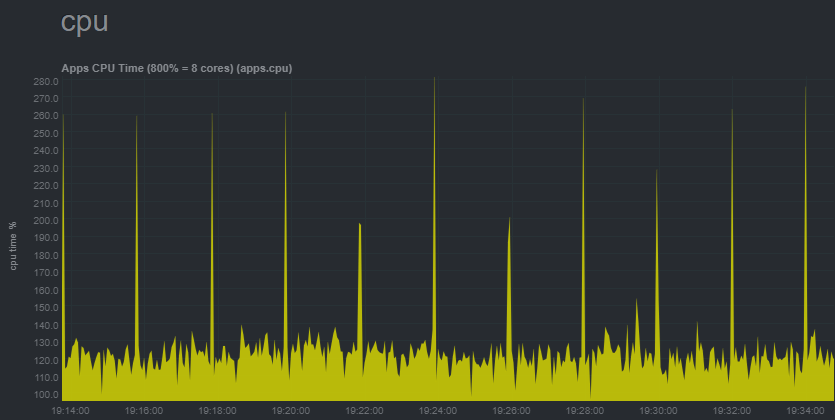
Task: Click the 130.0 y-axis label
Action: pyautogui.click(x=45, y=342)
